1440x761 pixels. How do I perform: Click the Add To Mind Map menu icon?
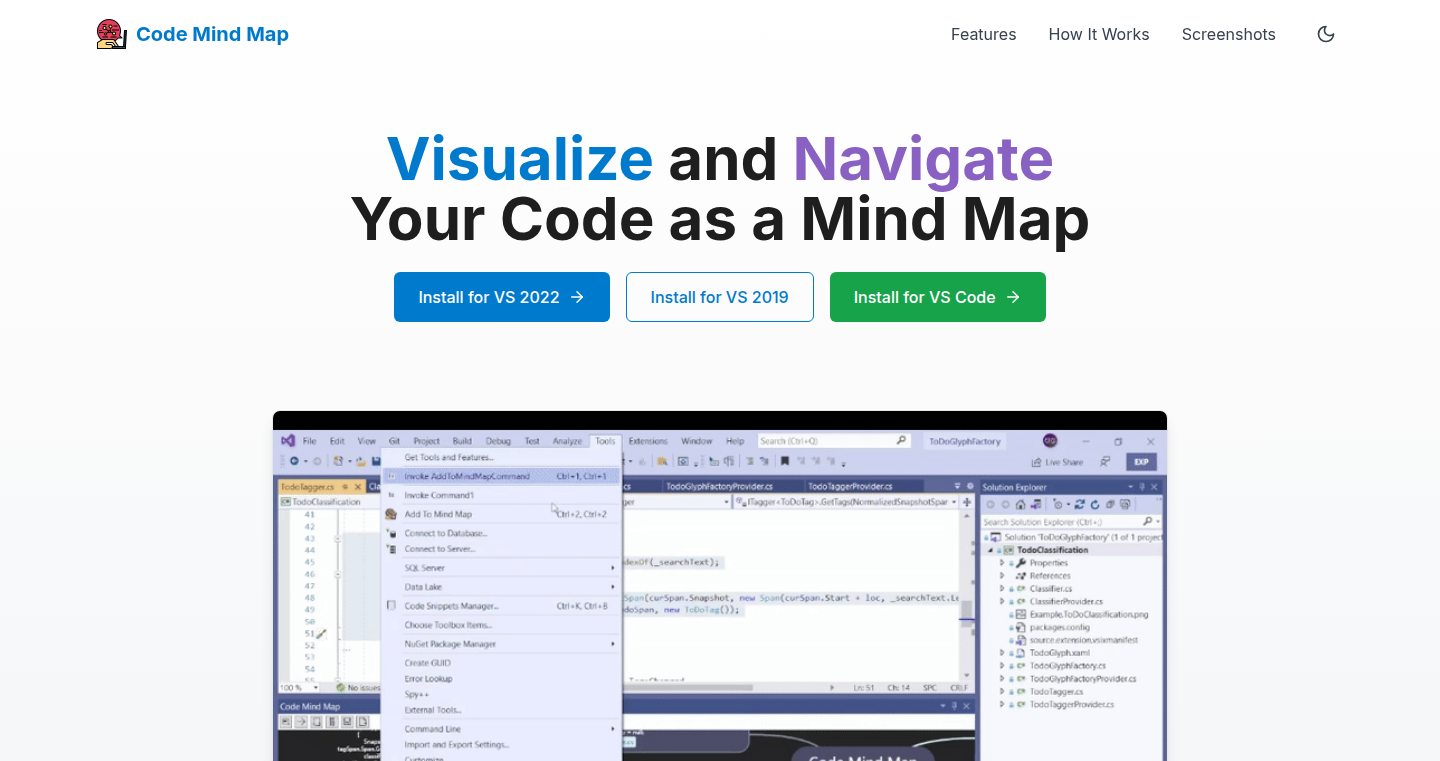tap(391, 514)
